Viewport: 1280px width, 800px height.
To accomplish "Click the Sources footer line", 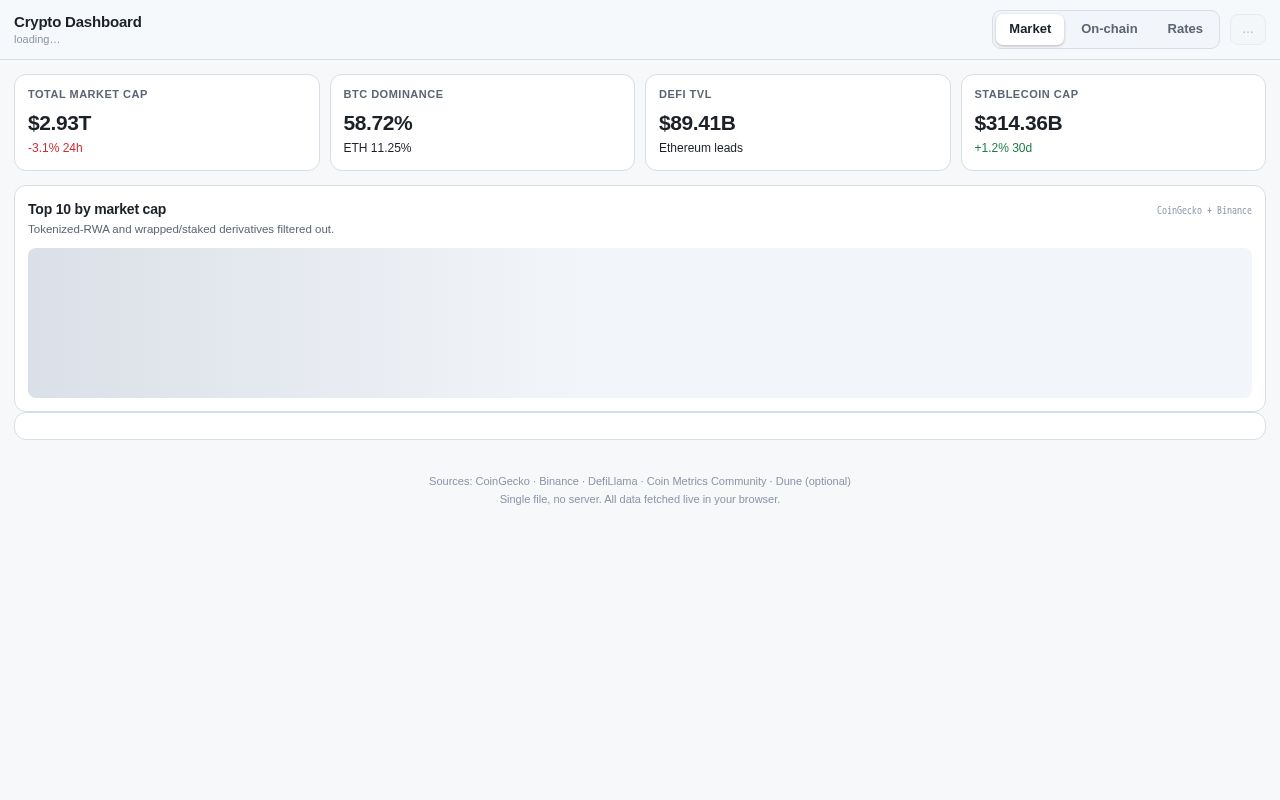I will (x=640, y=481).
